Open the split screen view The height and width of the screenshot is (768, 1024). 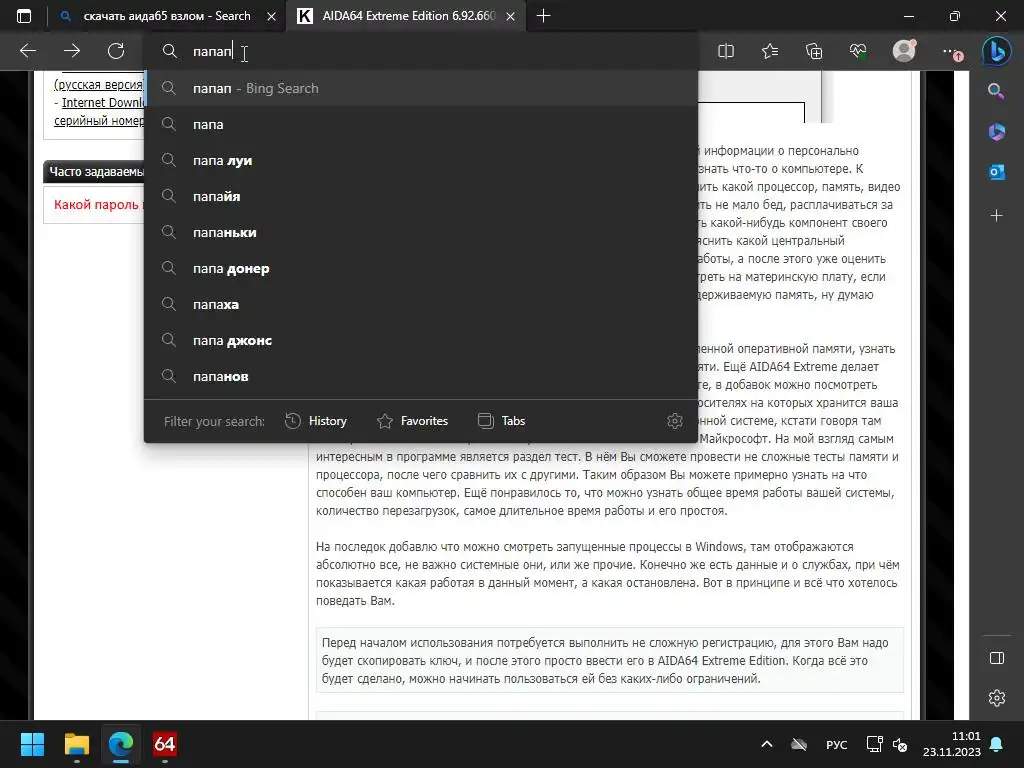pyautogui.click(x=726, y=51)
